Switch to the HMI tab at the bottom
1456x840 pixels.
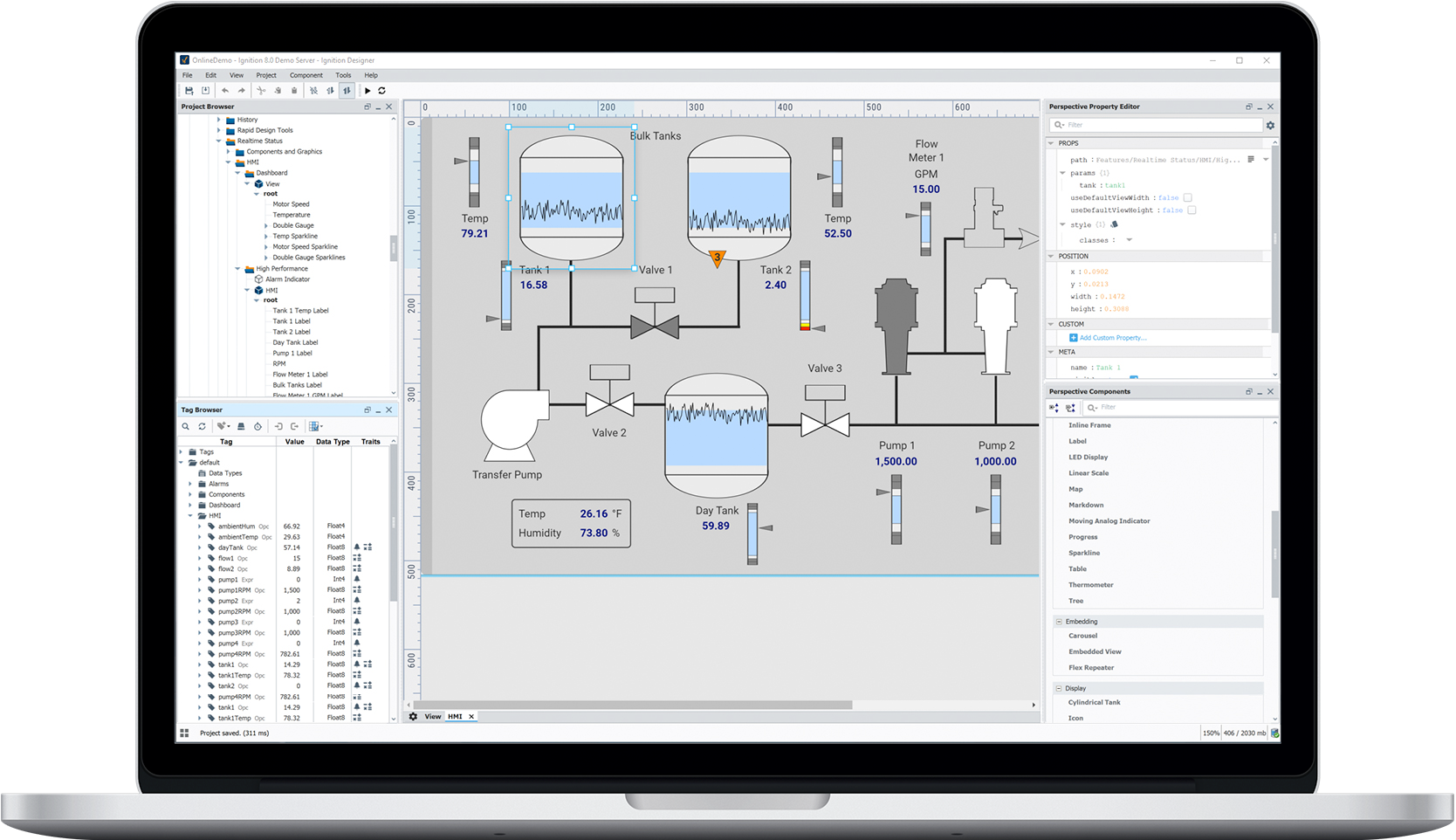455,716
